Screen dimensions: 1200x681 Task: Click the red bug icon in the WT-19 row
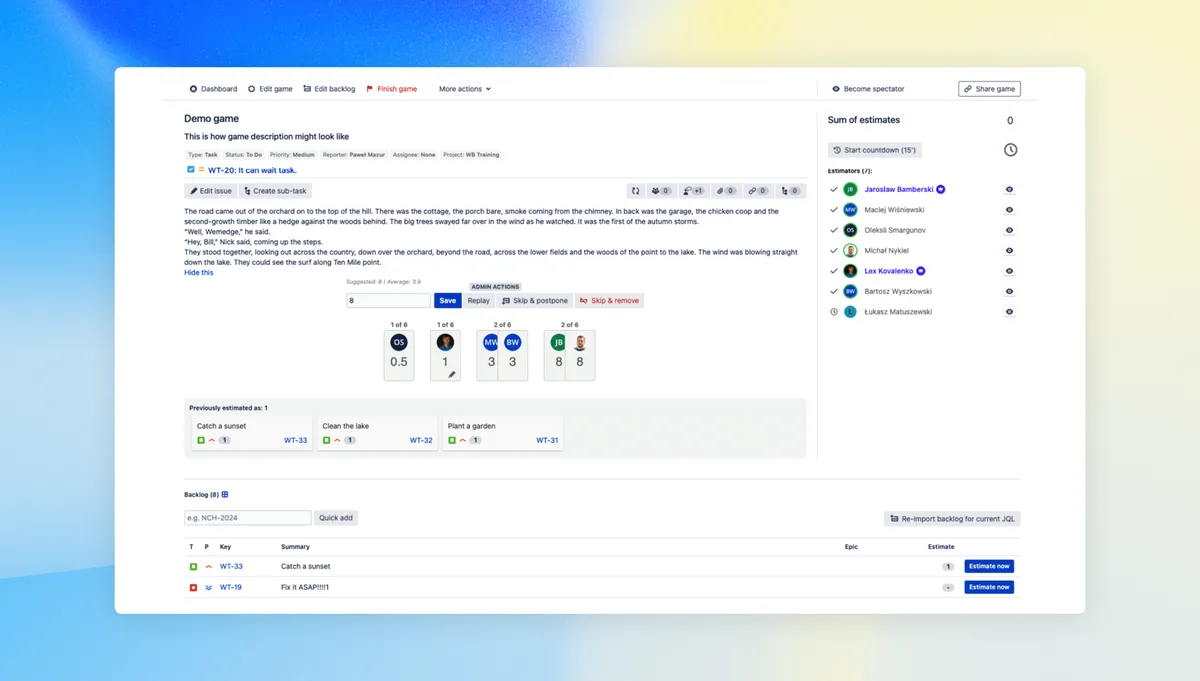click(x=193, y=587)
